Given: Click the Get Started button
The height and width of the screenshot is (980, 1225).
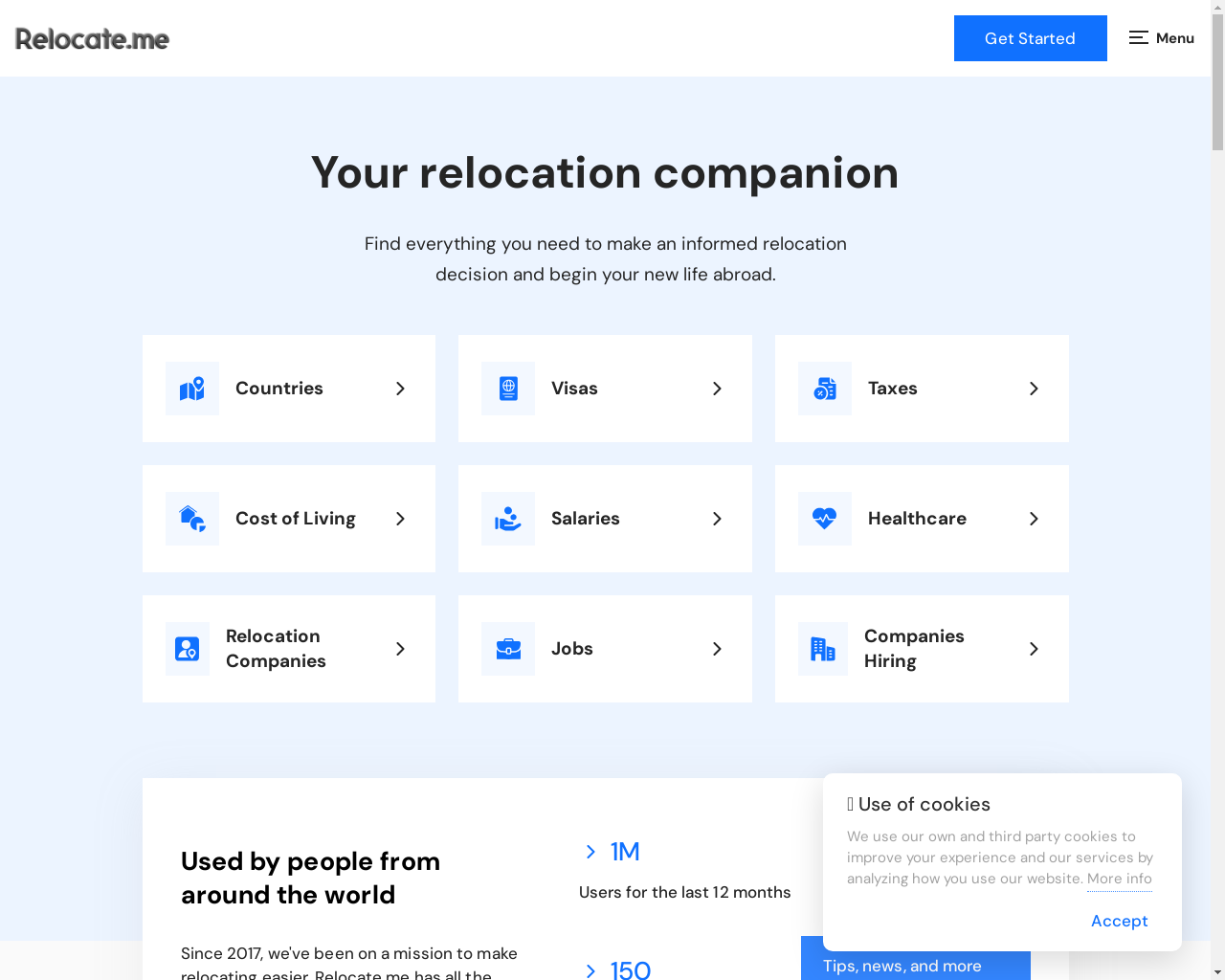Looking at the screenshot, I should (1031, 38).
